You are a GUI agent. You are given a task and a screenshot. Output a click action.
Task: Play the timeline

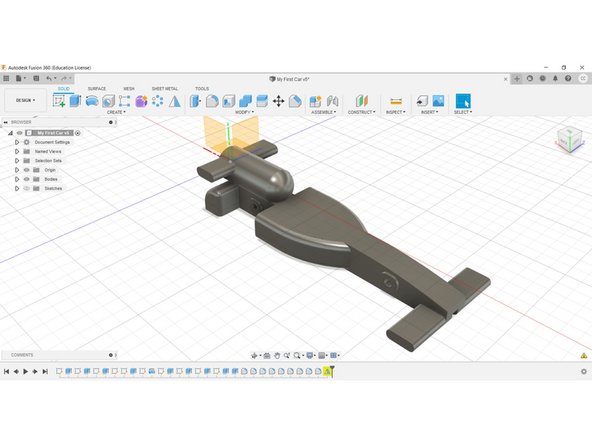[25, 372]
